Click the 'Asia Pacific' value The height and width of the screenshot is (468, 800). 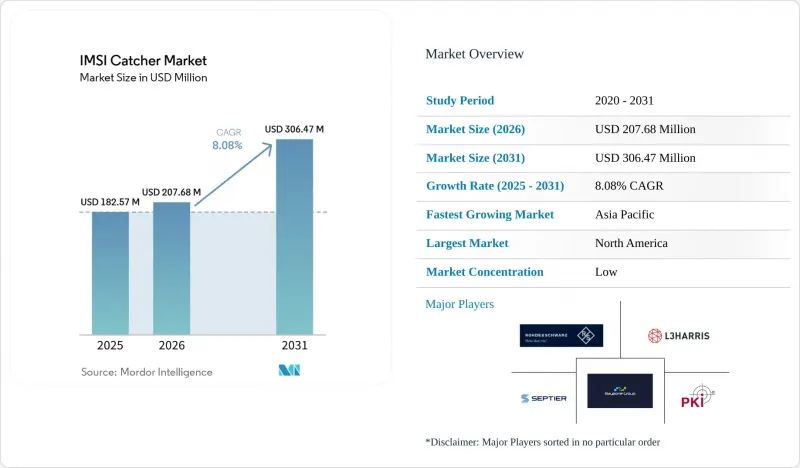624,214
